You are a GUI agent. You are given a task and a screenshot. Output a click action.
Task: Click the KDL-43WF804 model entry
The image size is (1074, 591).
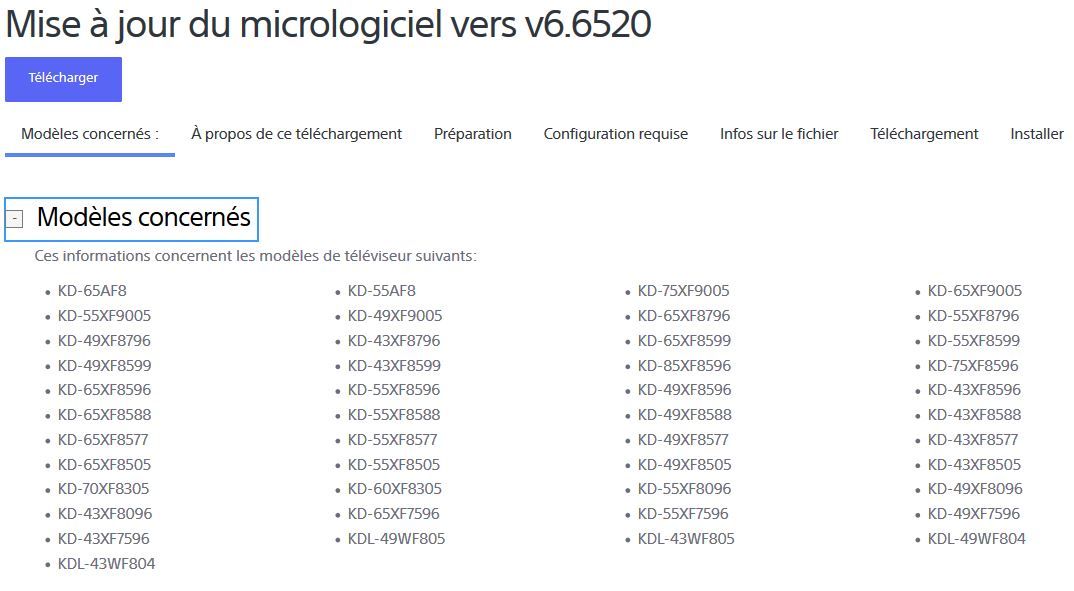tap(106, 564)
